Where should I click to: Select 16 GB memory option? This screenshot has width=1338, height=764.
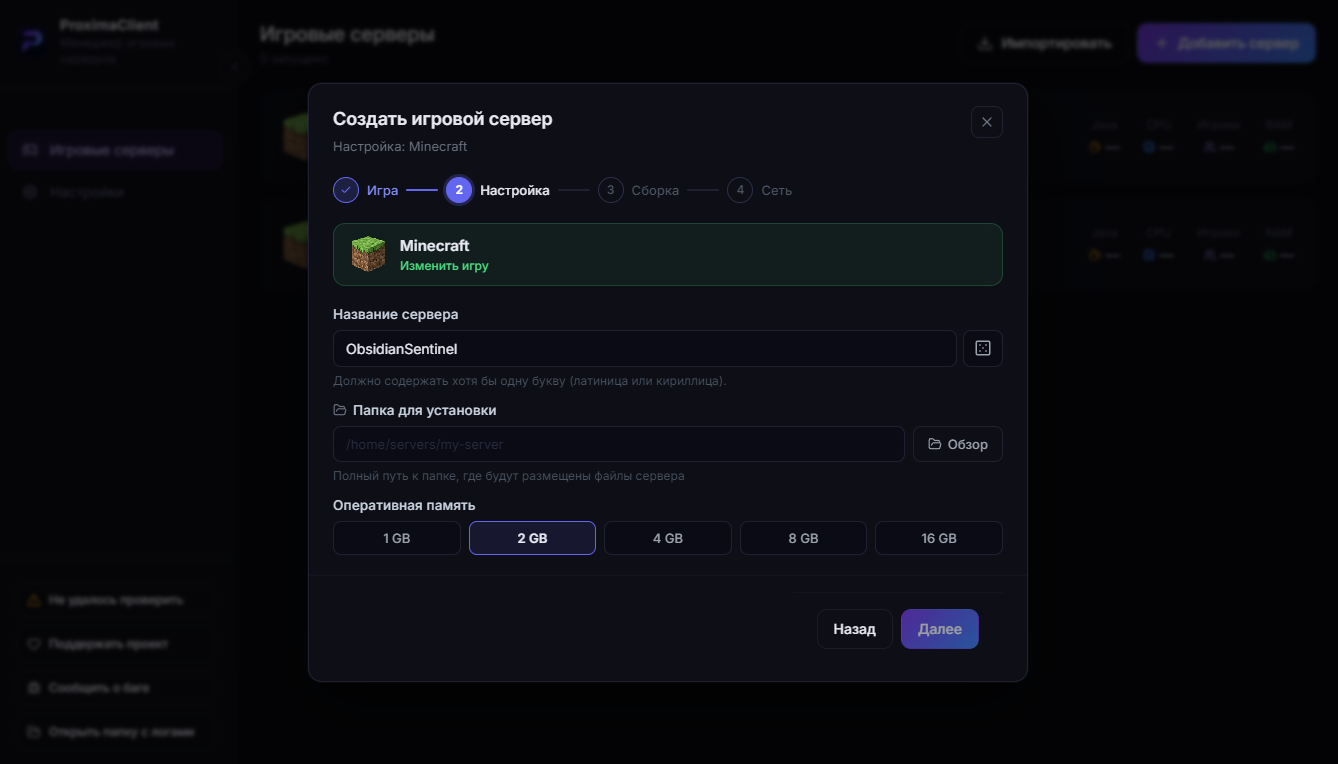coord(939,538)
